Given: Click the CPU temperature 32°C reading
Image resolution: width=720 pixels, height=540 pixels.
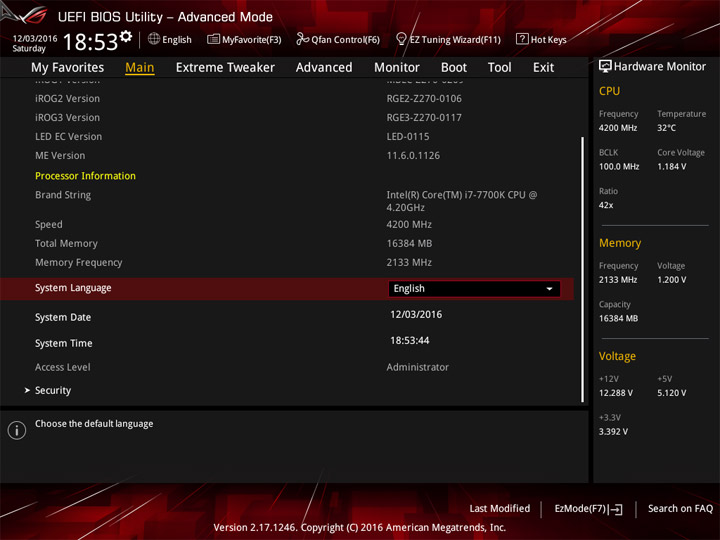Looking at the screenshot, I should pyautogui.click(x=666, y=128).
